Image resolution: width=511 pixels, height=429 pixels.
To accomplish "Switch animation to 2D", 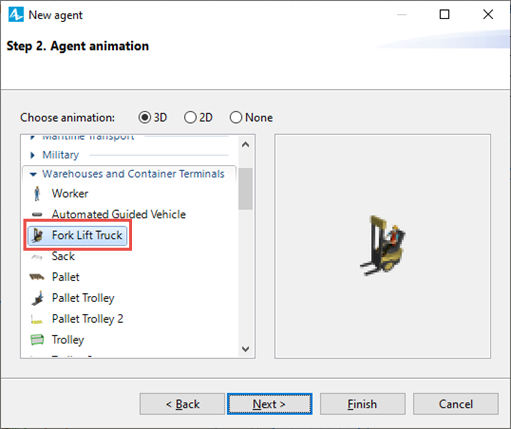I will point(190,117).
